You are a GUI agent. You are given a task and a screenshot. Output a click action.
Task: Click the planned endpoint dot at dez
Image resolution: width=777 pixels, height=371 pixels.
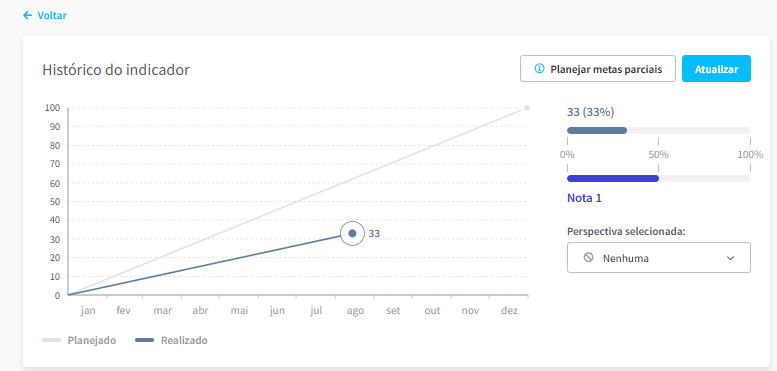(x=527, y=108)
